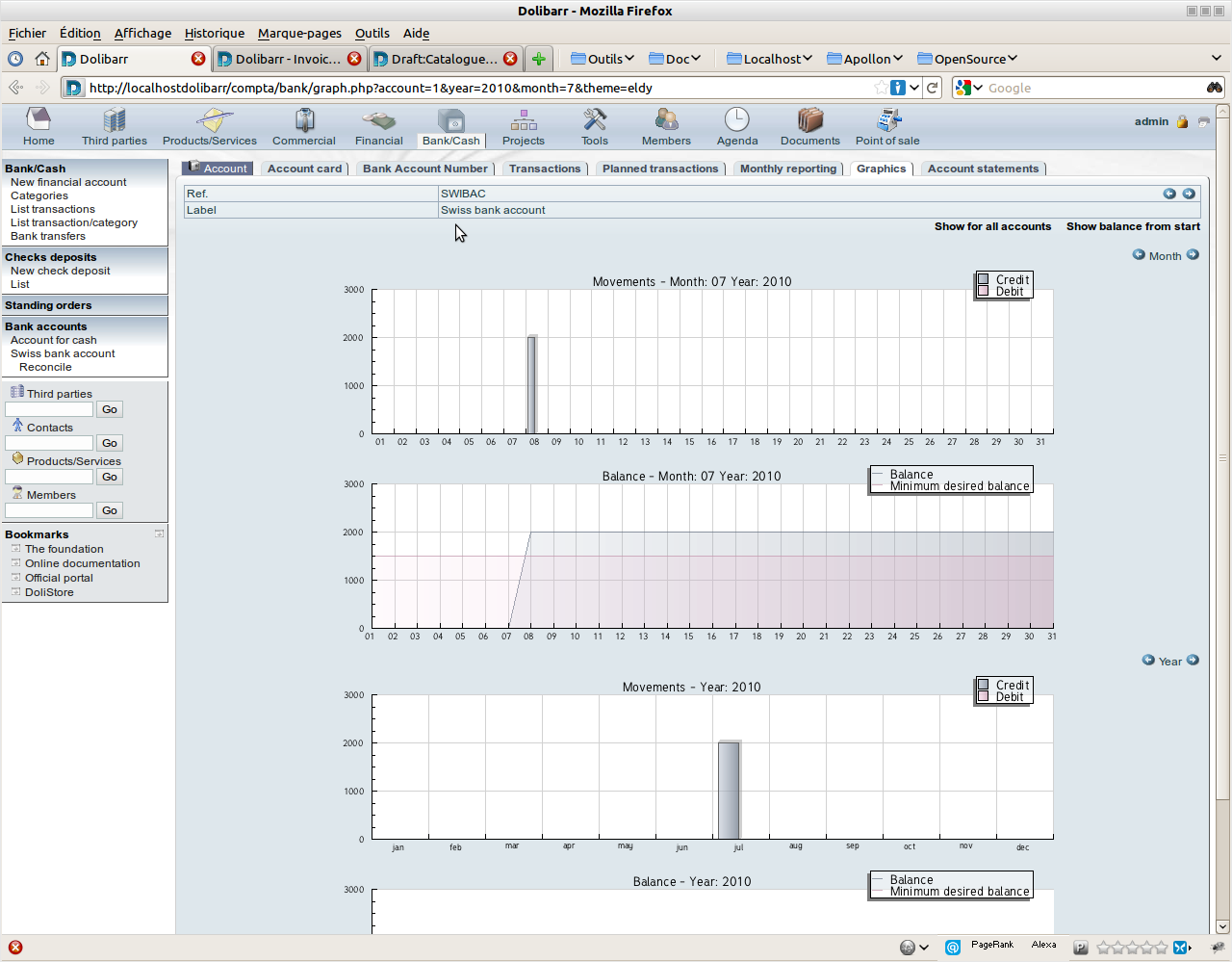
Task: Show next month with right arrow
Action: 1193,255
